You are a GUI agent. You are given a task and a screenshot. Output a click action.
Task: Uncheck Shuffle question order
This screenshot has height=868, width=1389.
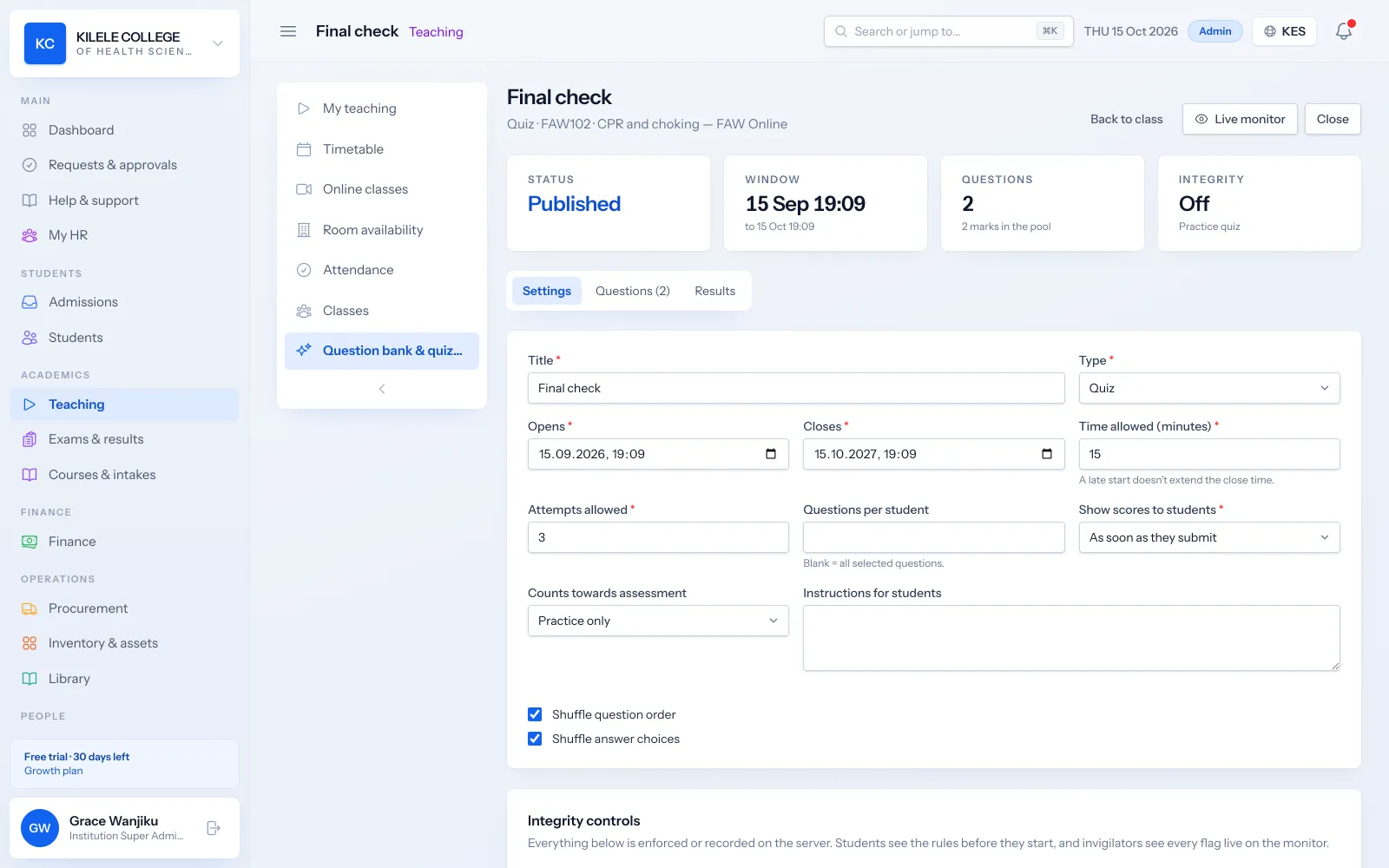(x=535, y=714)
